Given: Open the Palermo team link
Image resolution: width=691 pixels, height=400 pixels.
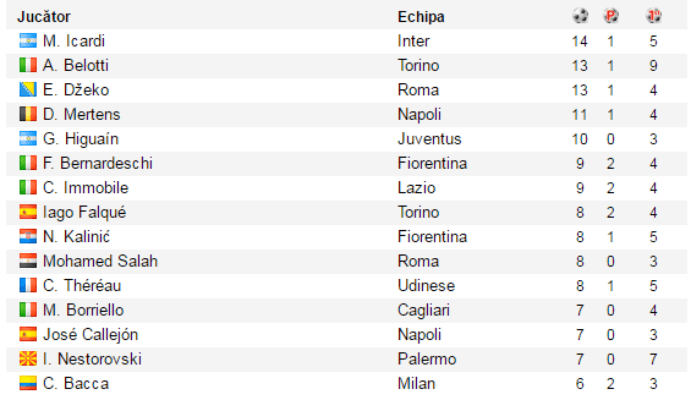Looking at the screenshot, I should (x=427, y=359).
